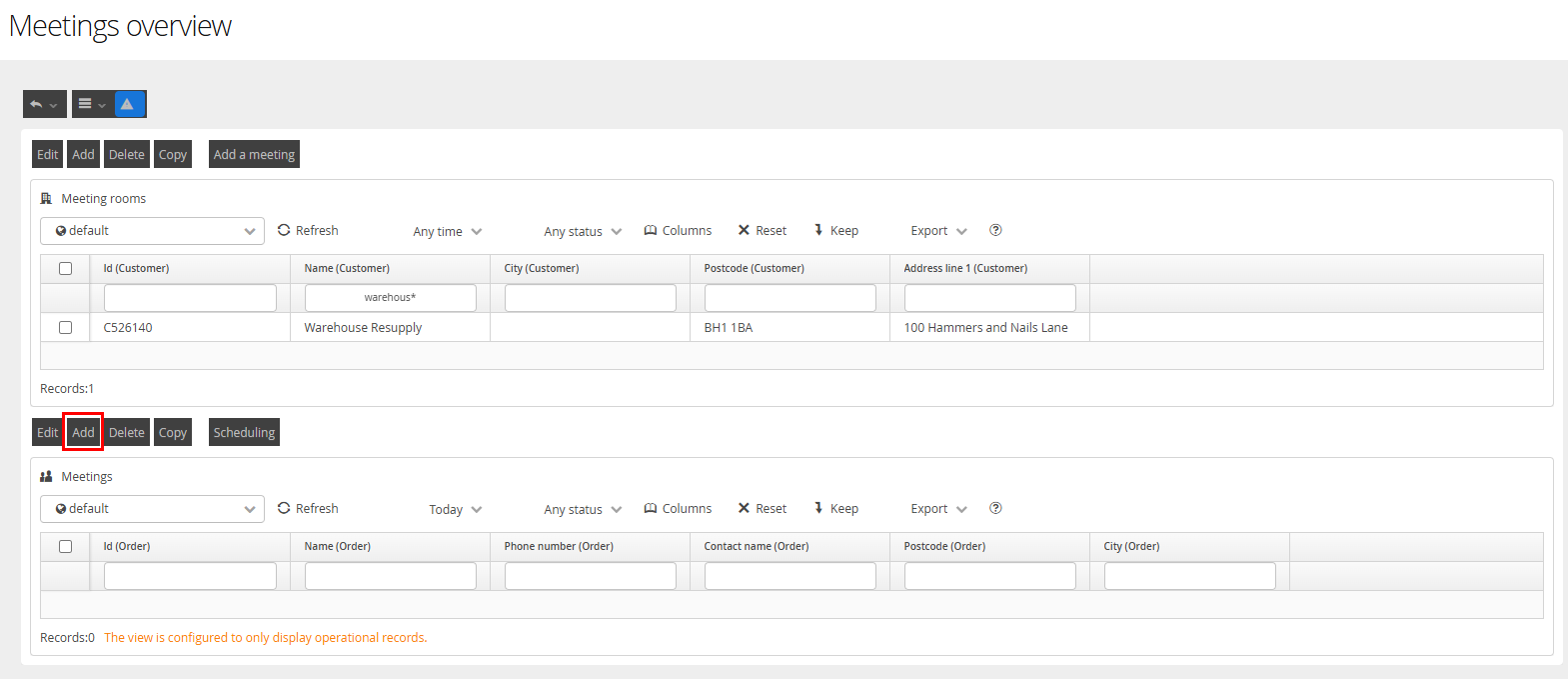Screen dimensions: 1568x679
Task: Expand the Any time filter dropdown
Action: pos(448,231)
